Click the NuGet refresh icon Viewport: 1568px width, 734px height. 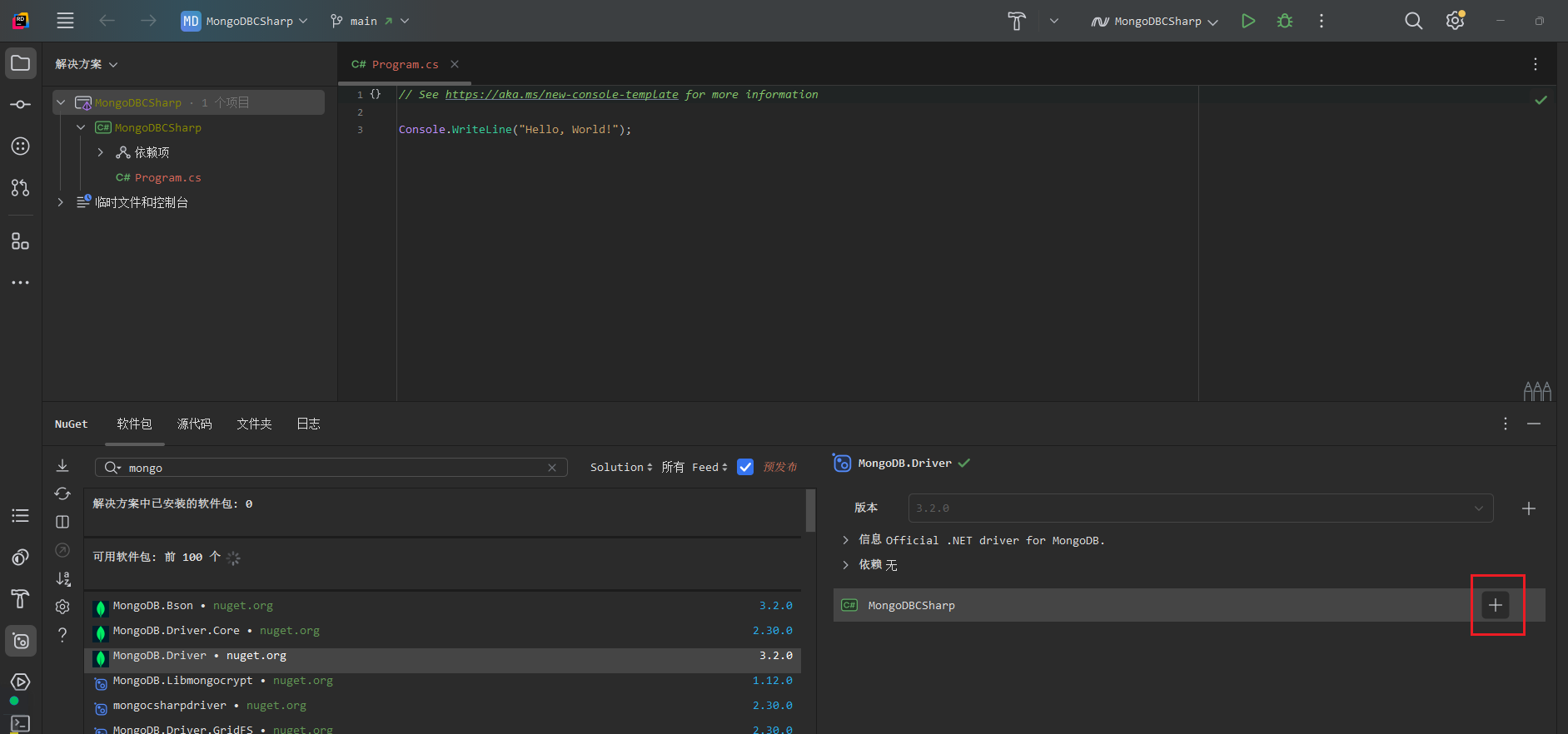tap(62, 493)
